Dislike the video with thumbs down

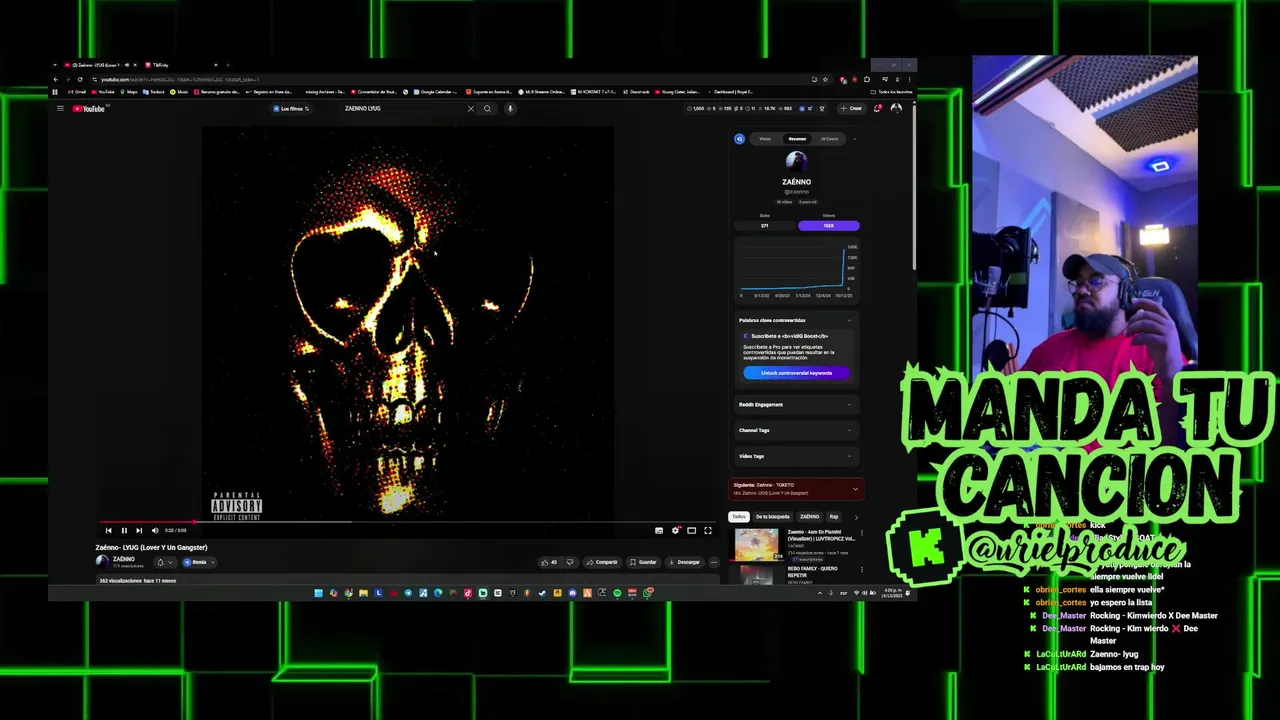pos(570,562)
